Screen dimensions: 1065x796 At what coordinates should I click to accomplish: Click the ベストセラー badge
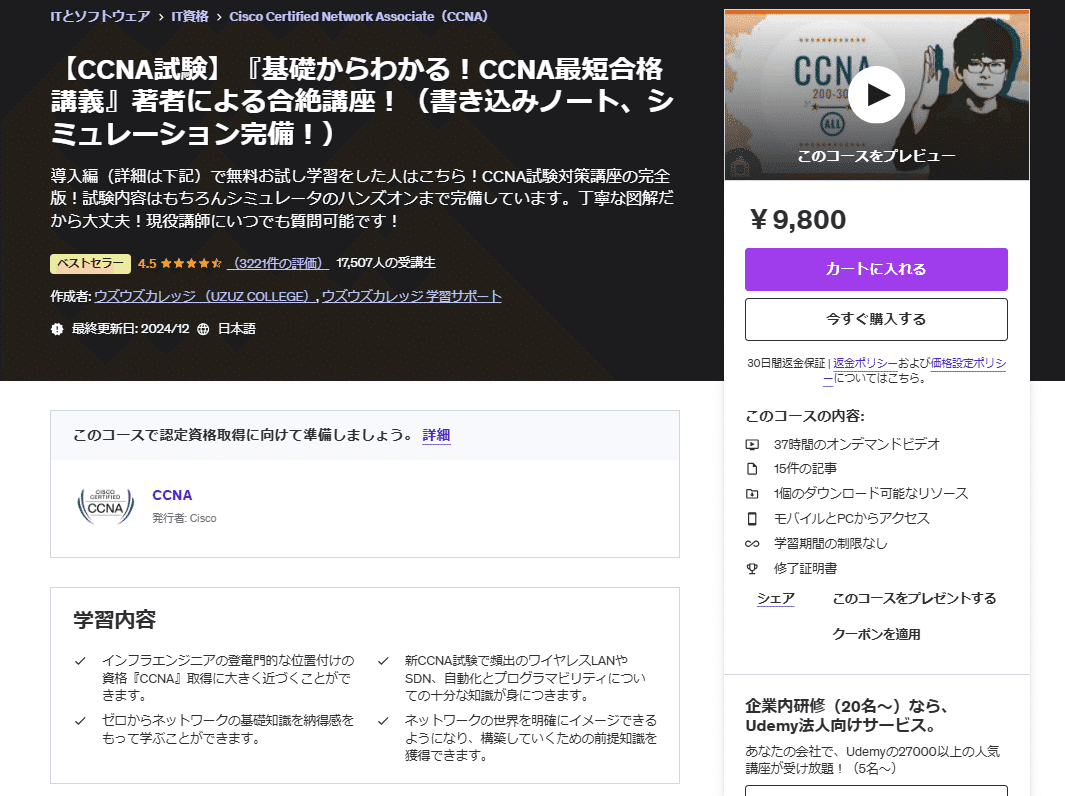click(90, 264)
